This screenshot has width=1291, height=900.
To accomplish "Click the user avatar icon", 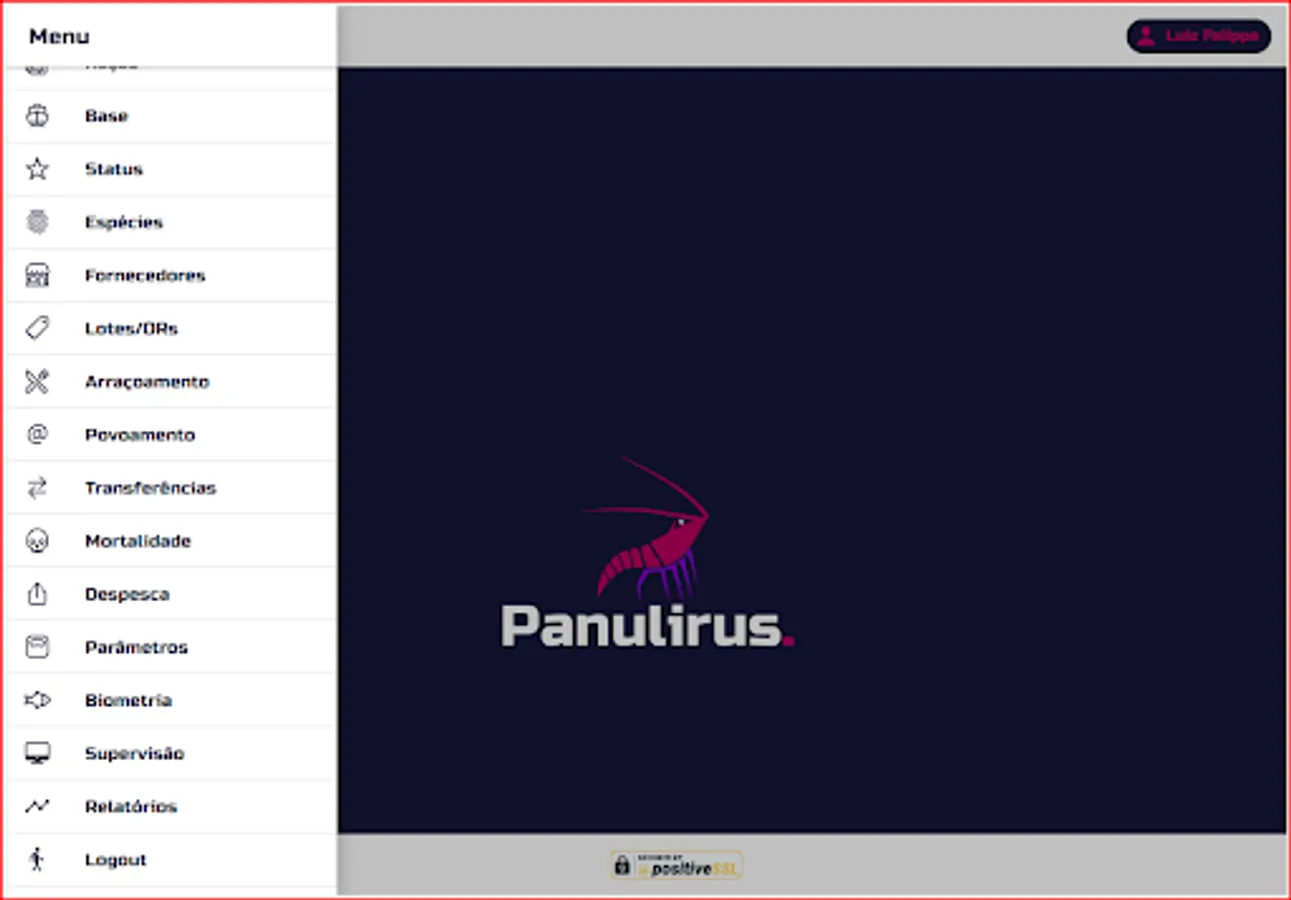I will point(1146,36).
